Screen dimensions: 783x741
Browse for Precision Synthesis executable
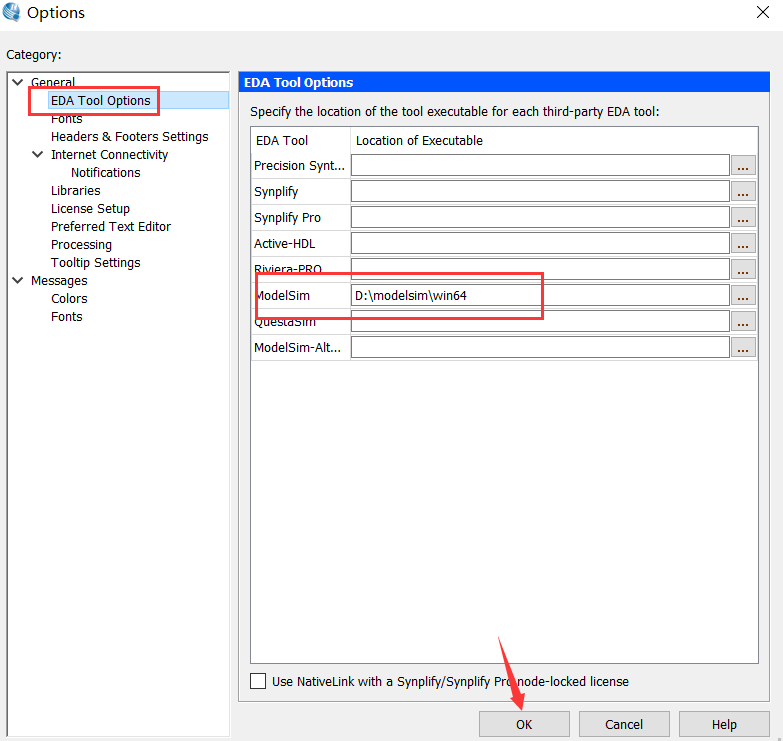coord(743,165)
